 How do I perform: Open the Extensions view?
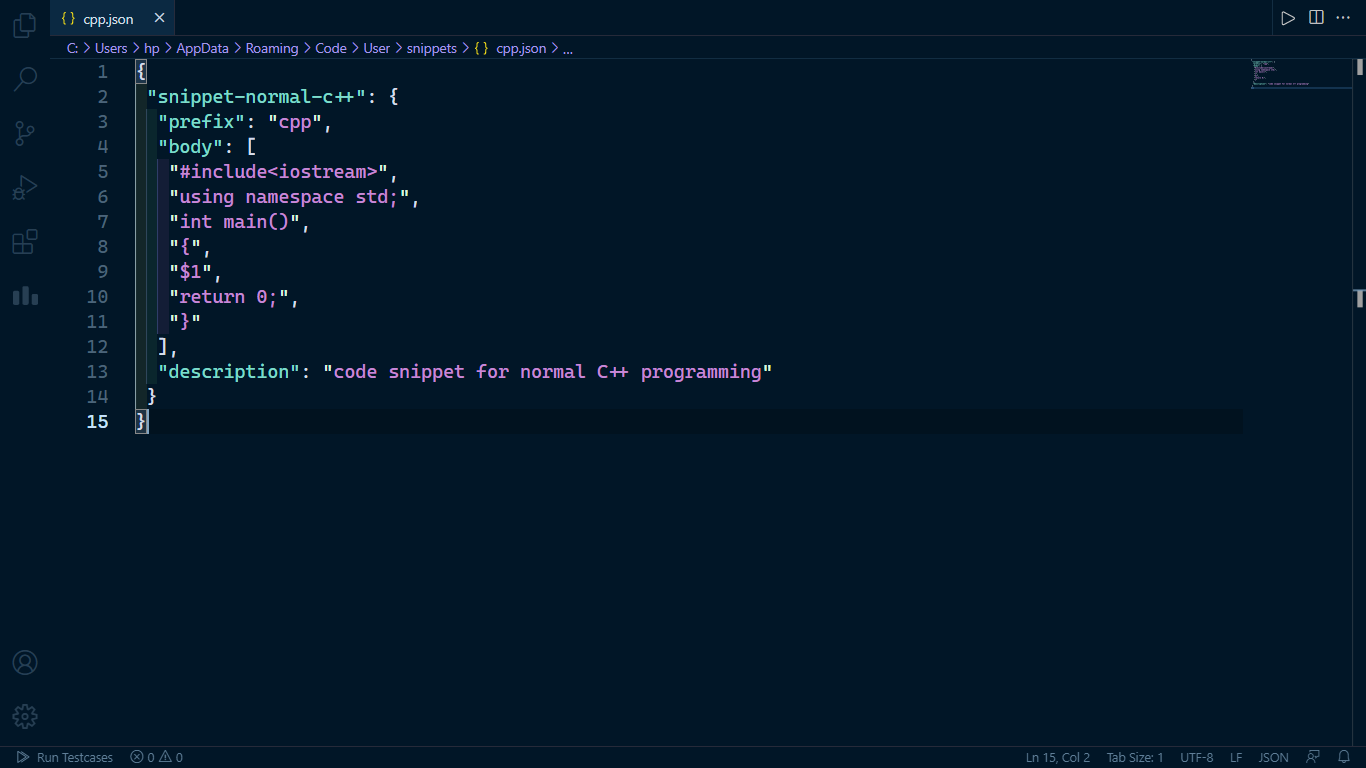coord(25,242)
